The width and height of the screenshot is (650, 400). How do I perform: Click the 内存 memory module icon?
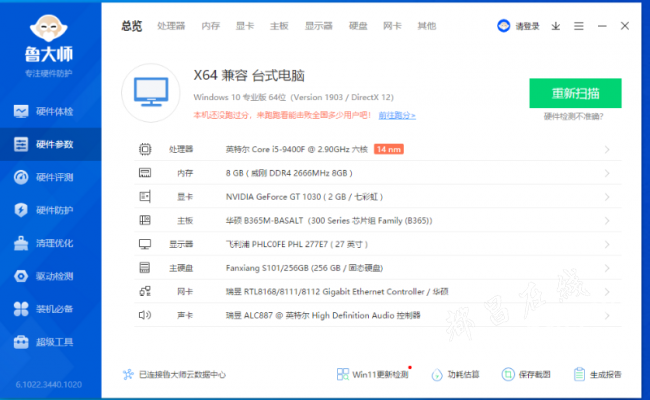145,173
